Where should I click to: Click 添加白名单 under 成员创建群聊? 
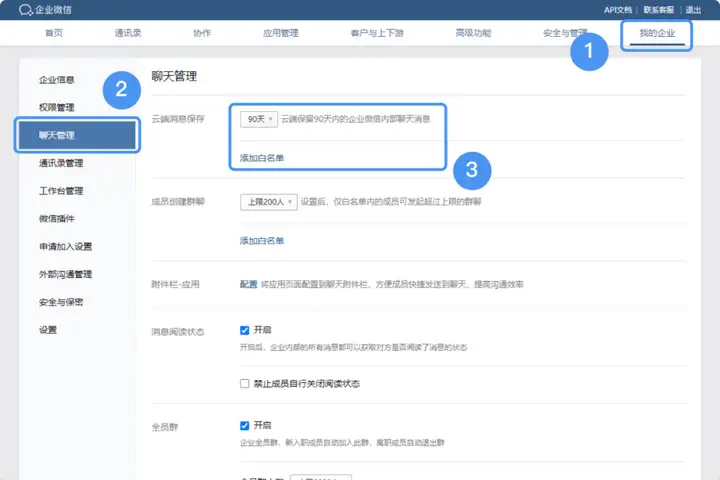tap(262, 241)
